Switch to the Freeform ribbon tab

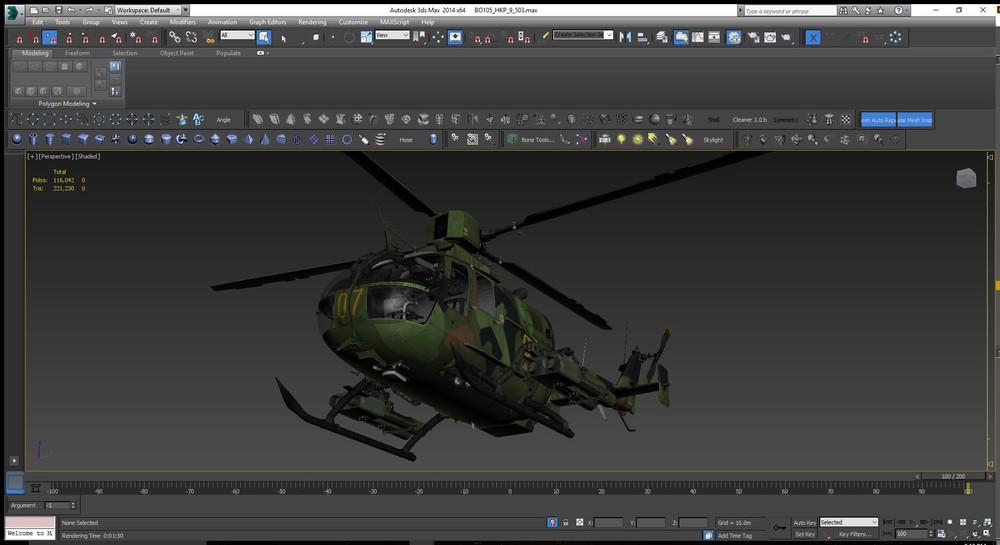[77, 53]
